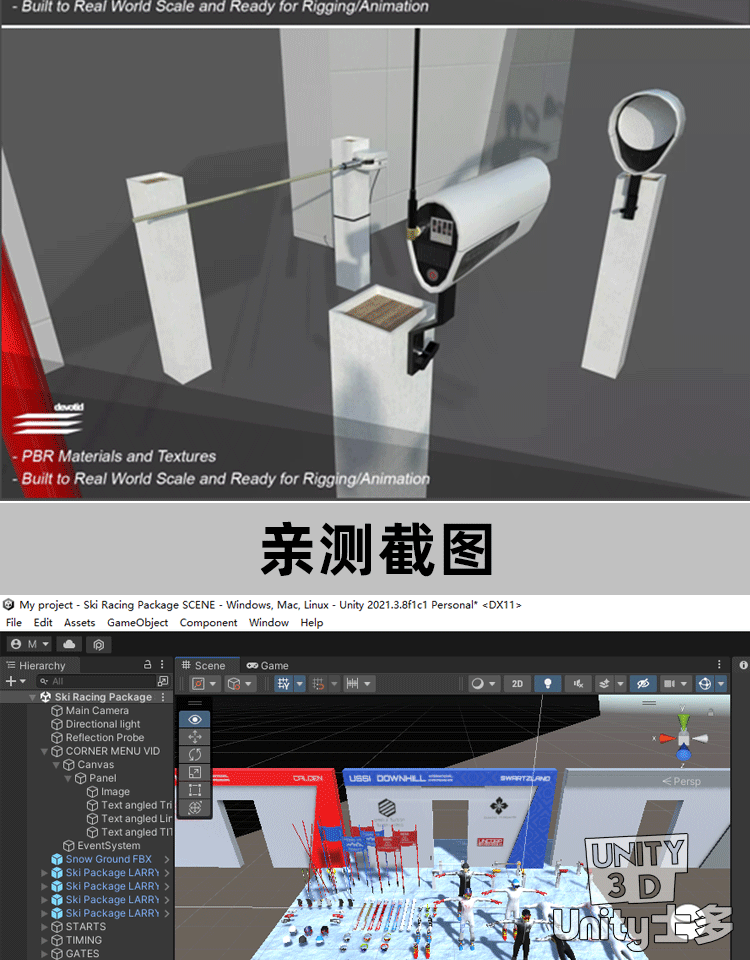Collapse the Panel object
Viewport: 750px width, 960px height.
click(67, 778)
